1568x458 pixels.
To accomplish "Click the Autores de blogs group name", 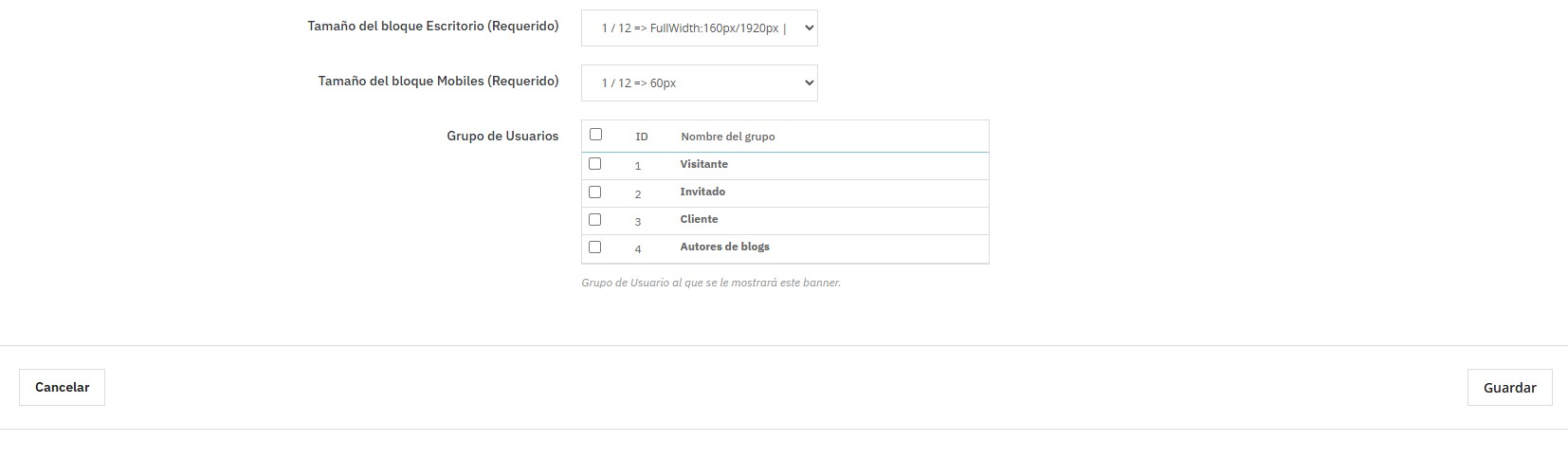I will [724, 247].
